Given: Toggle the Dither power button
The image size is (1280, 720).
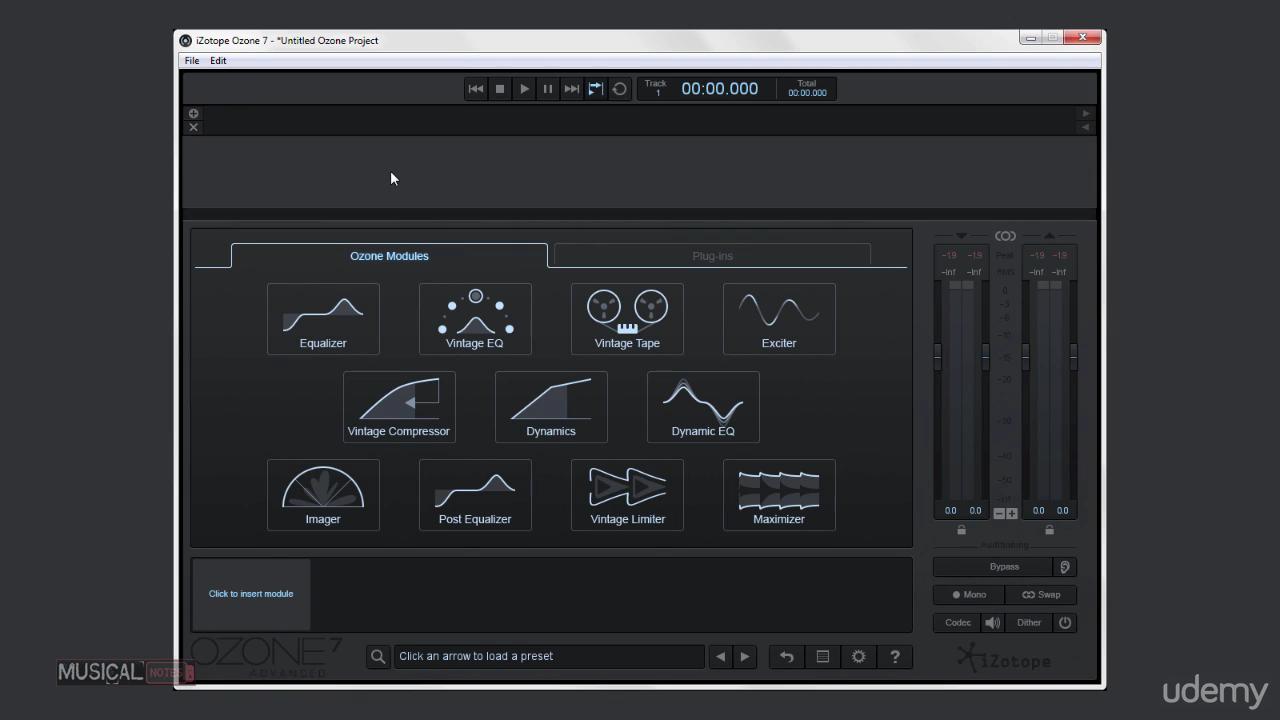Looking at the screenshot, I should click(x=1065, y=622).
